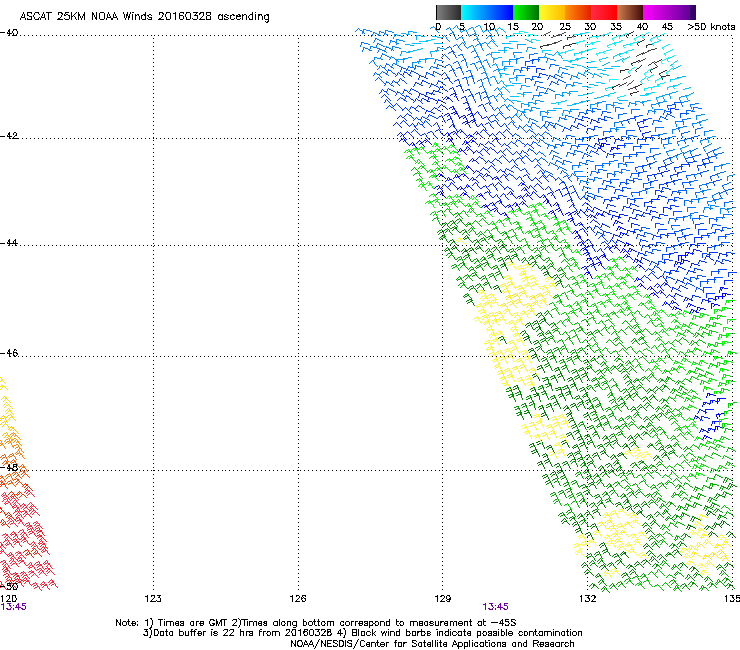This screenshot has width=740, height=650.
Task: Click the purple 13:45 time near 120
Action: tap(13, 607)
